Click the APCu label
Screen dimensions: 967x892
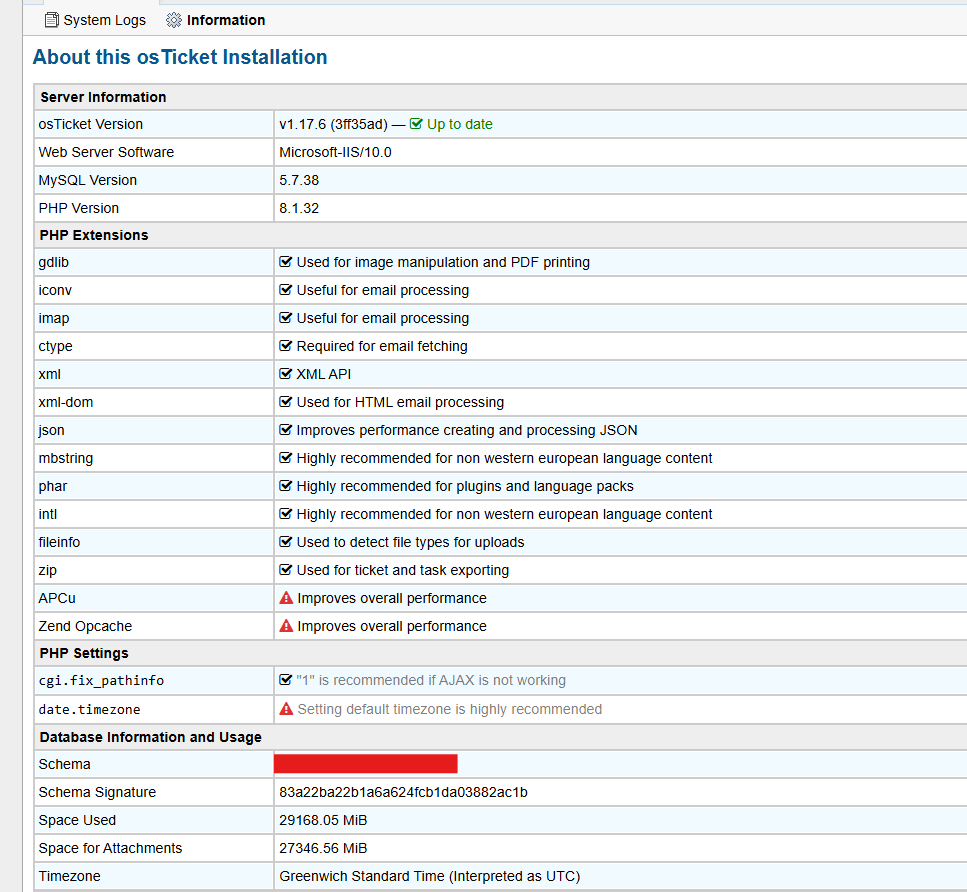tap(57, 598)
